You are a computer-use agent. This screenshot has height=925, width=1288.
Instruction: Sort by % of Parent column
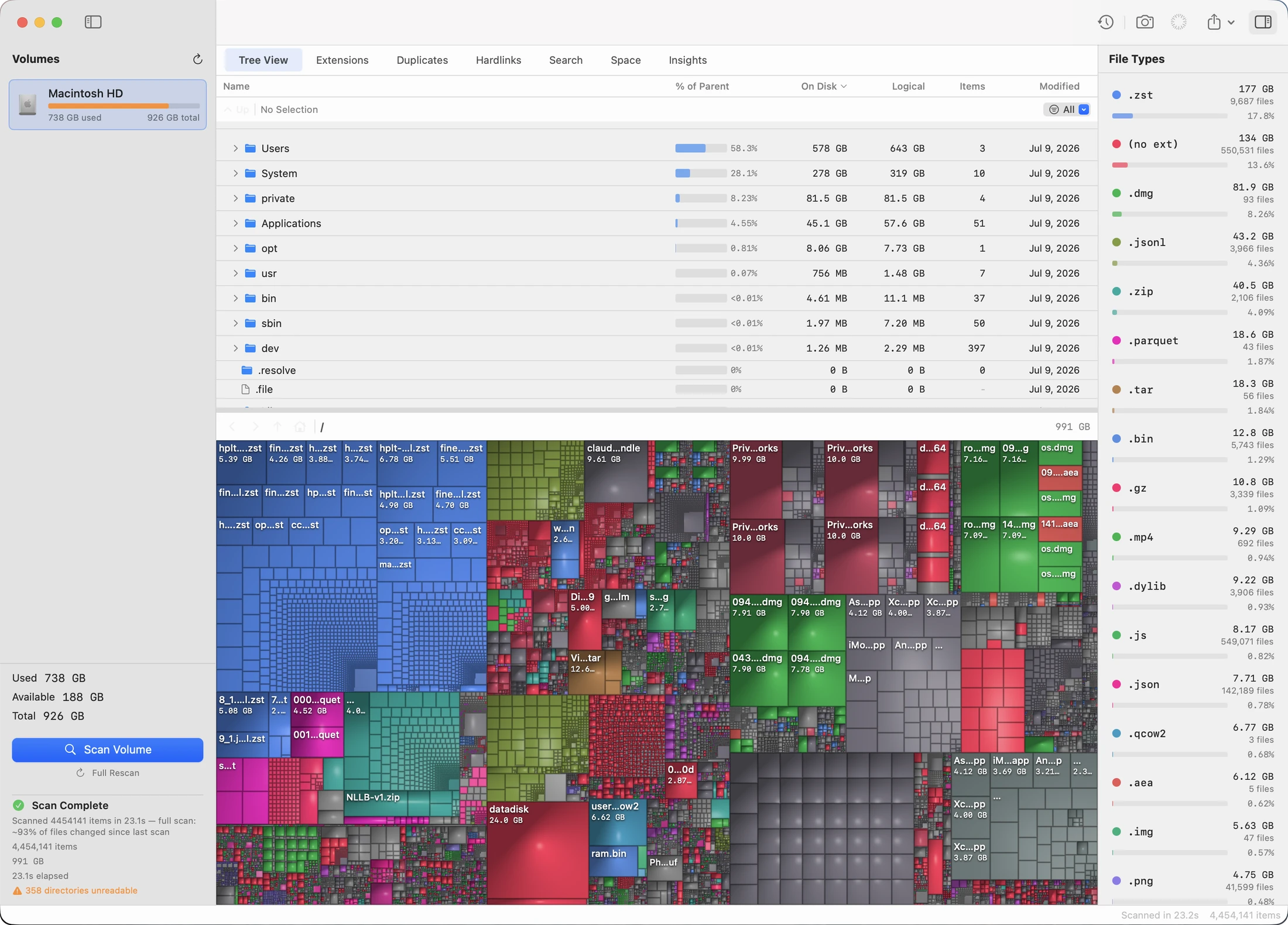pyautogui.click(x=701, y=86)
